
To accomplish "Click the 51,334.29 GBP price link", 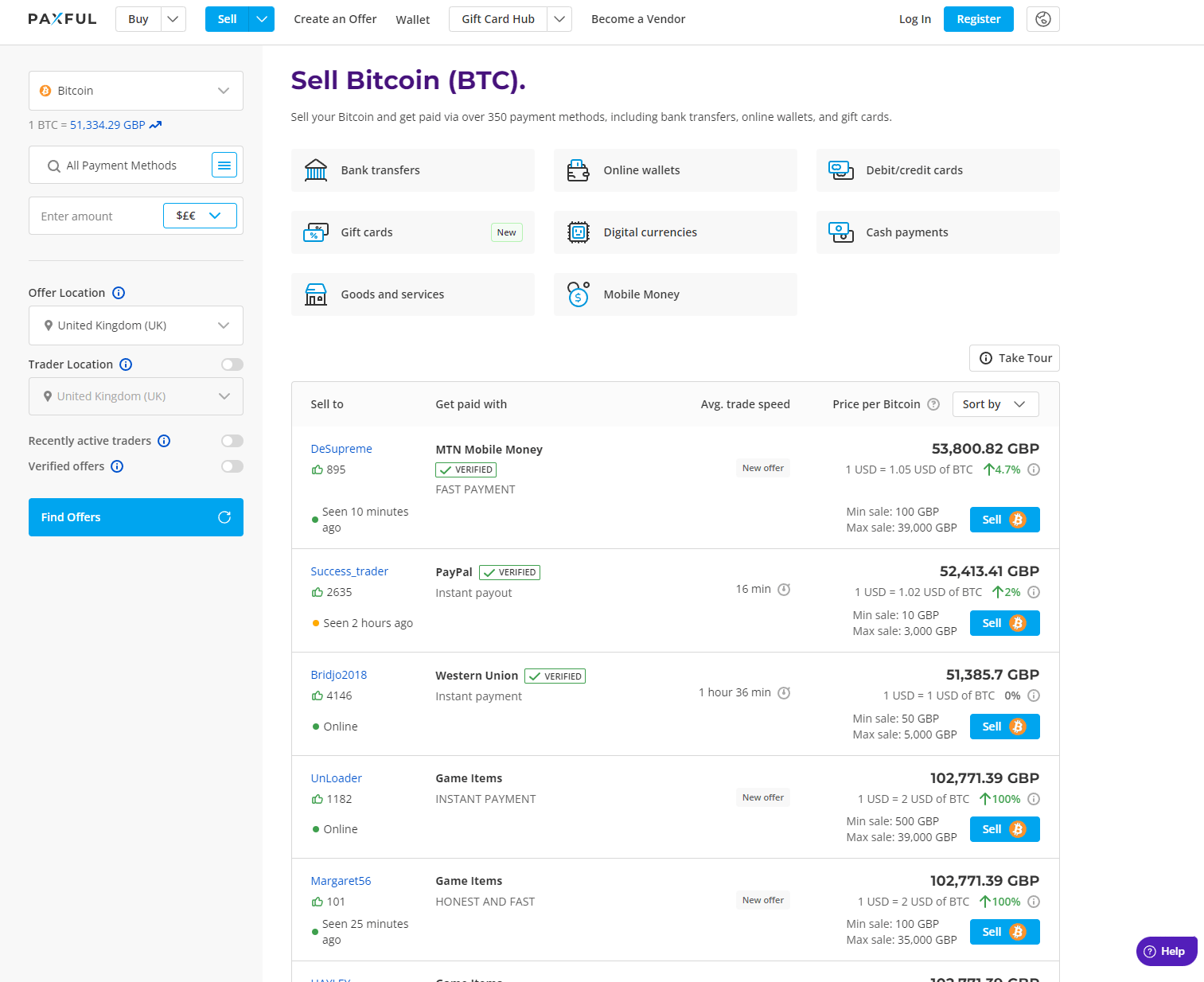I will pos(107,125).
